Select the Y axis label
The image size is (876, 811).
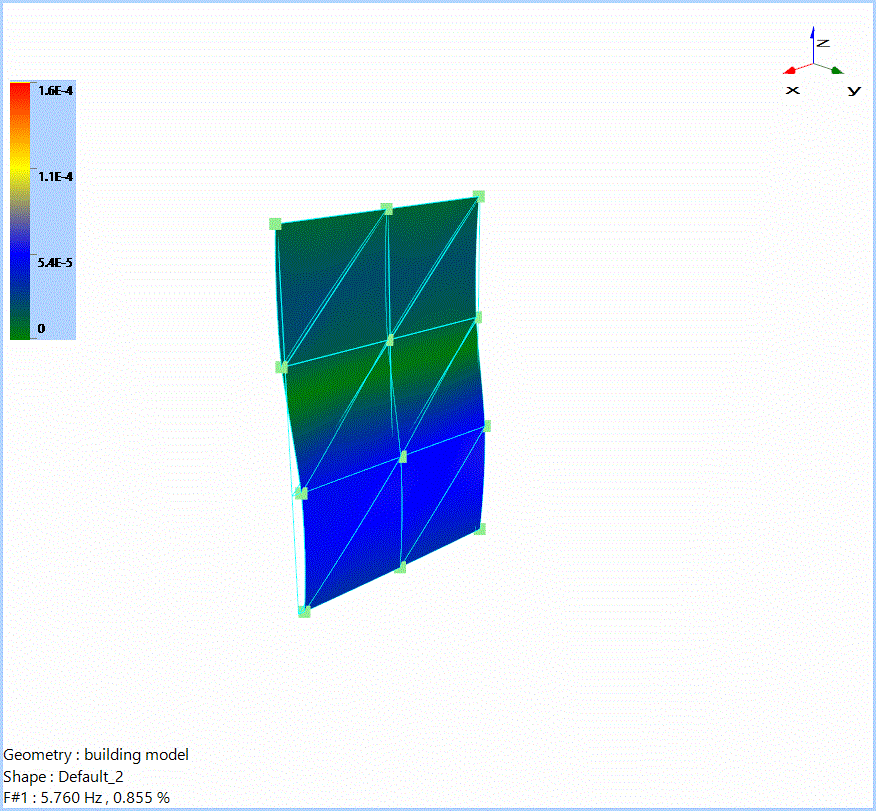853,90
